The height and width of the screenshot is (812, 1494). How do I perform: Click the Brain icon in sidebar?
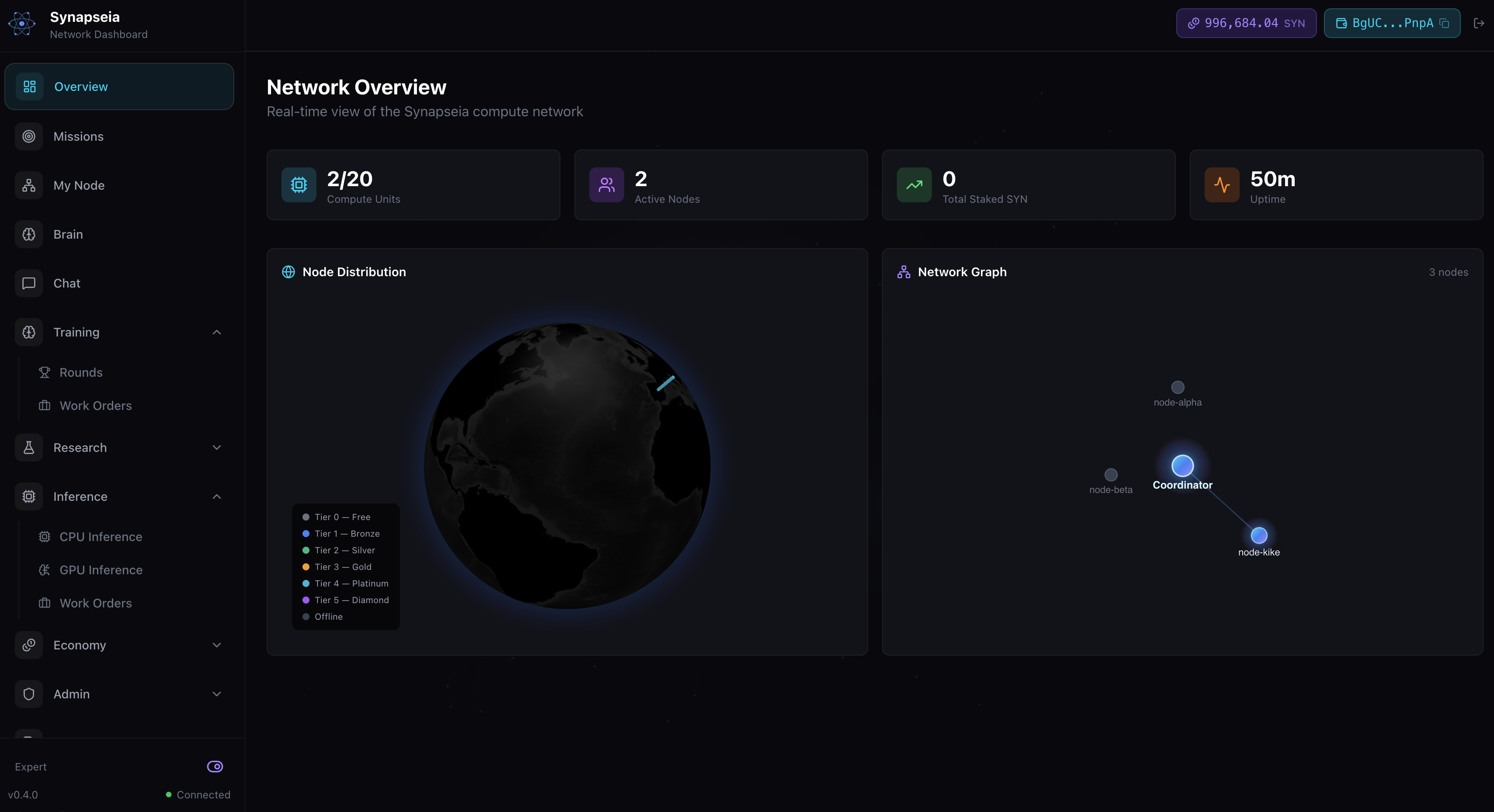(29, 234)
